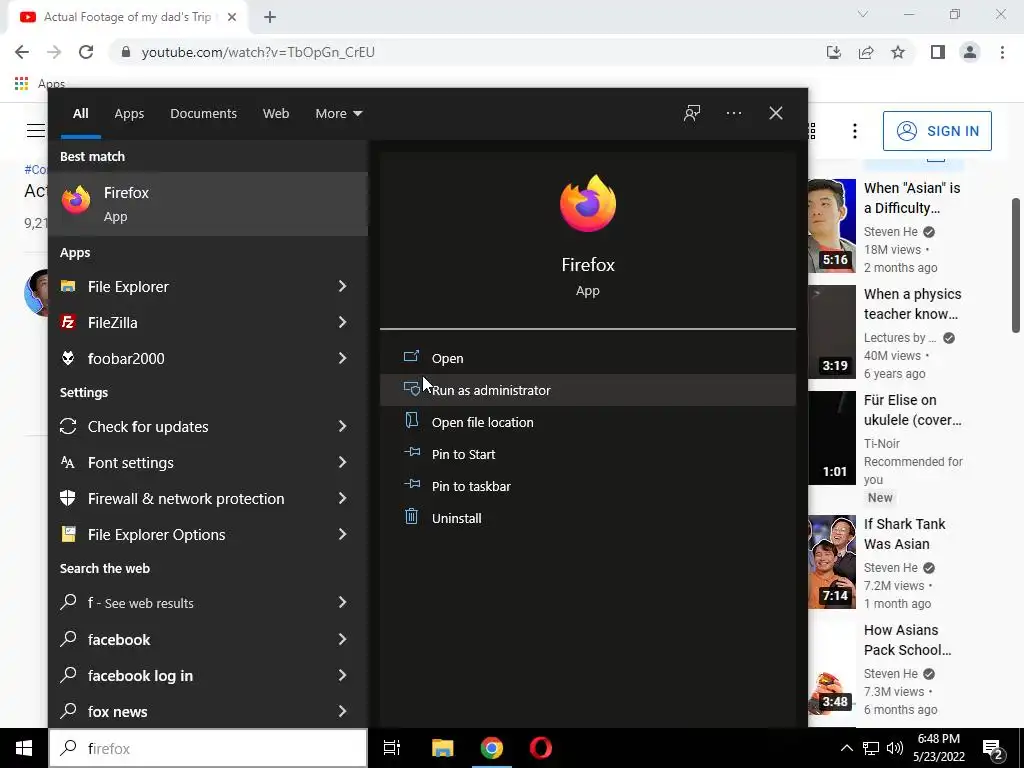Open the volume control in system tray
The height and width of the screenshot is (768, 1024).
(895, 748)
